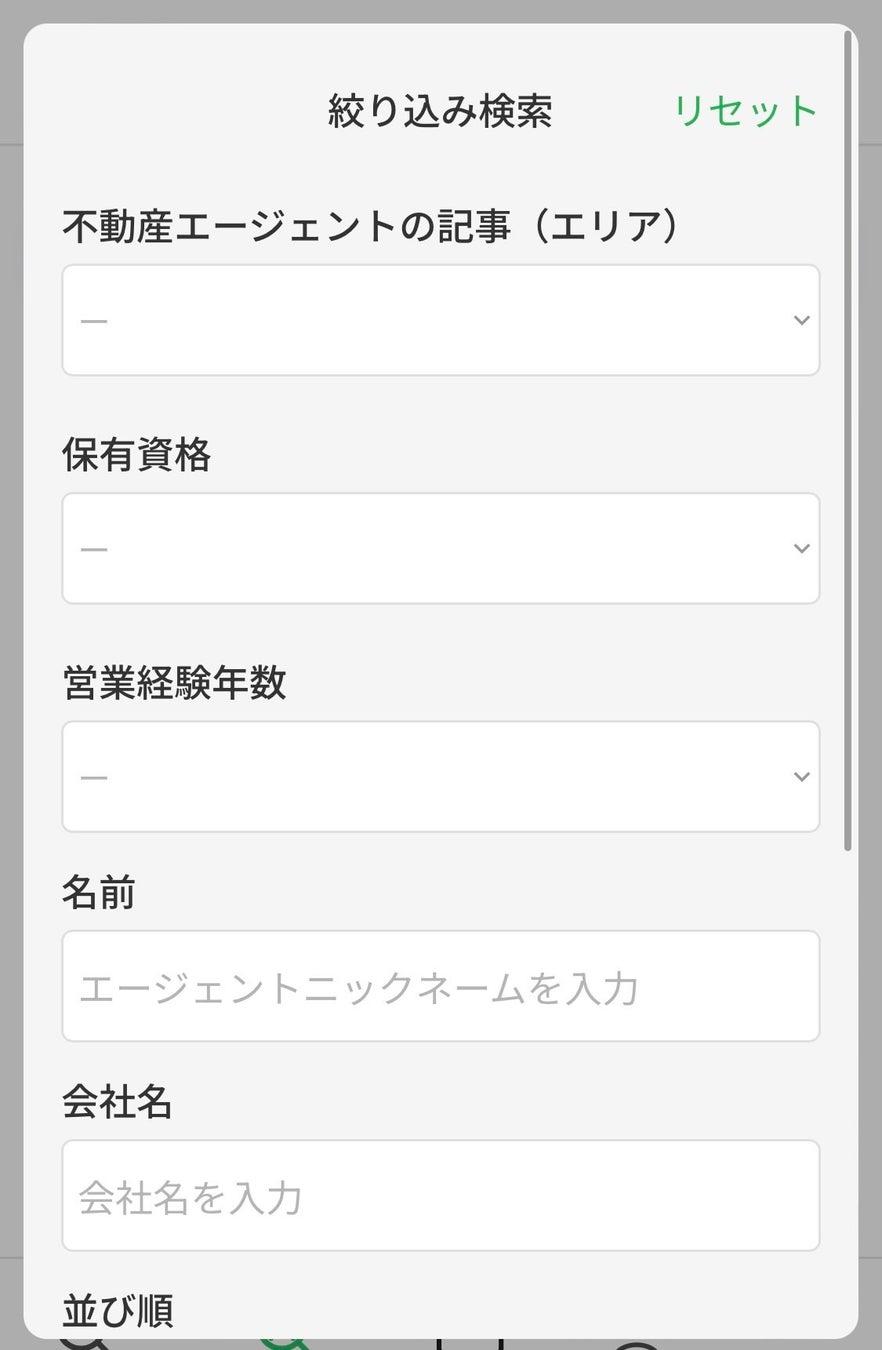Click the 不動産エージェントの記事（エリア） field label
This screenshot has width=882, height=1350.
[x=370, y=227]
